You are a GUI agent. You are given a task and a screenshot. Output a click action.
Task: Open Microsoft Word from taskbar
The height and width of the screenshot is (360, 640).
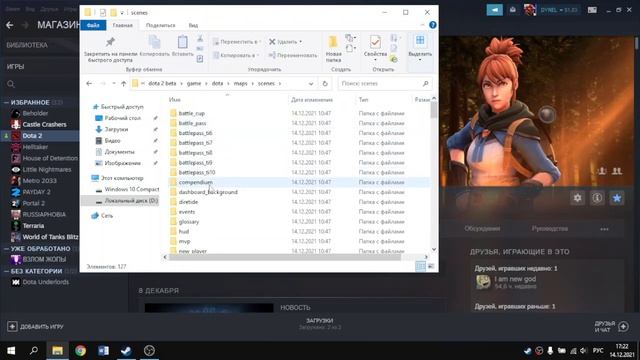tap(103, 350)
